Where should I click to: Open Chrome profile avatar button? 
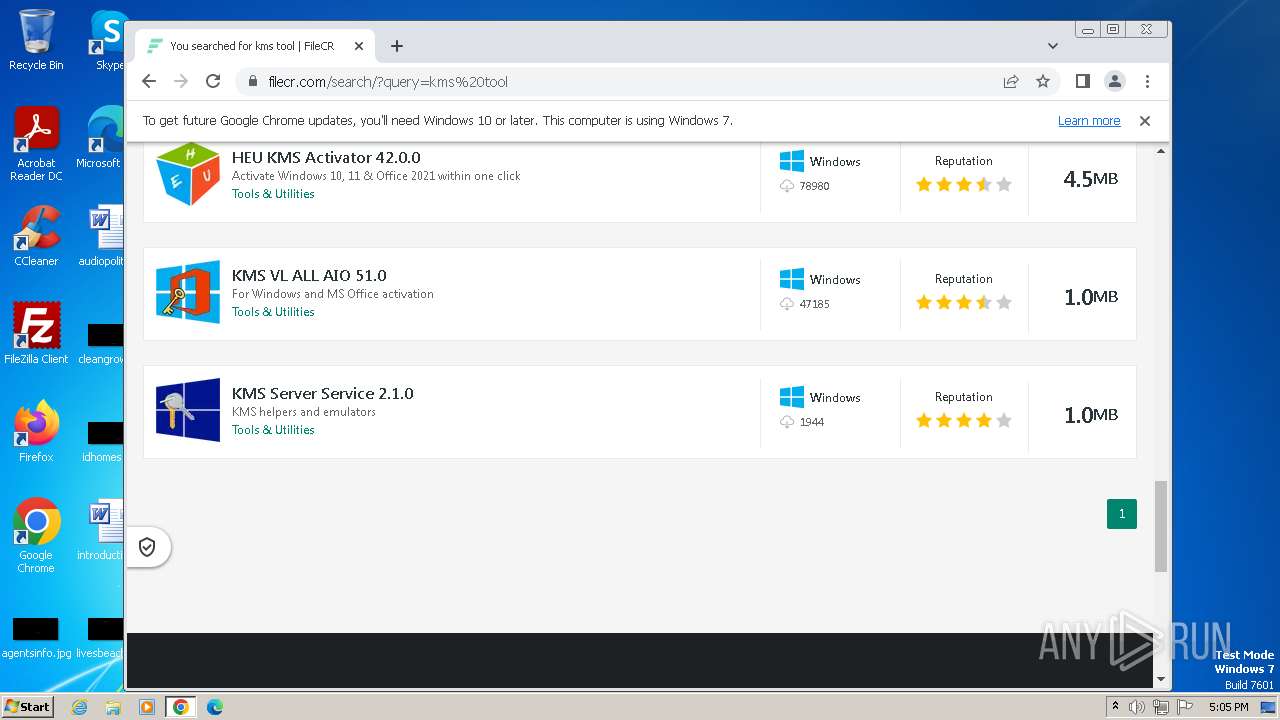(1115, 81)
